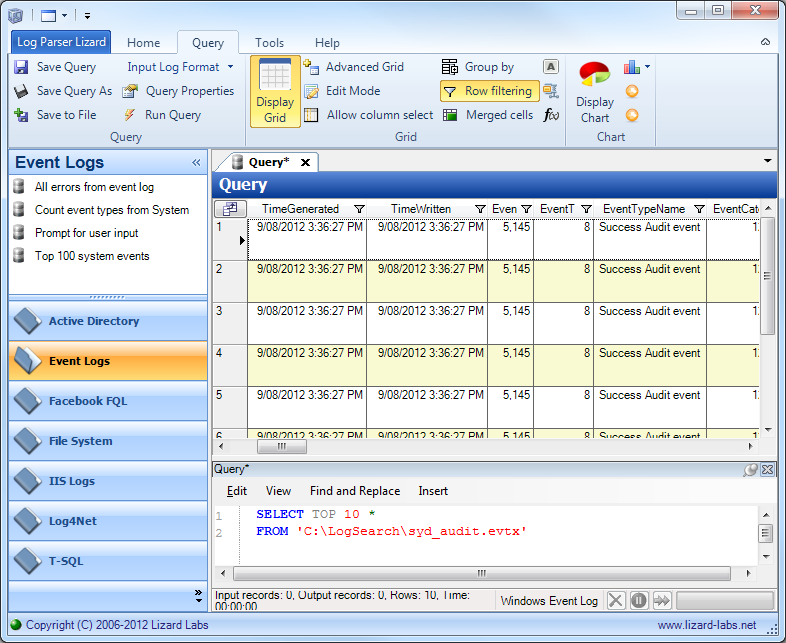Open the document tab list dropdown arrow
This screenshot has width=786, height=643.
(x=767, y=161)
